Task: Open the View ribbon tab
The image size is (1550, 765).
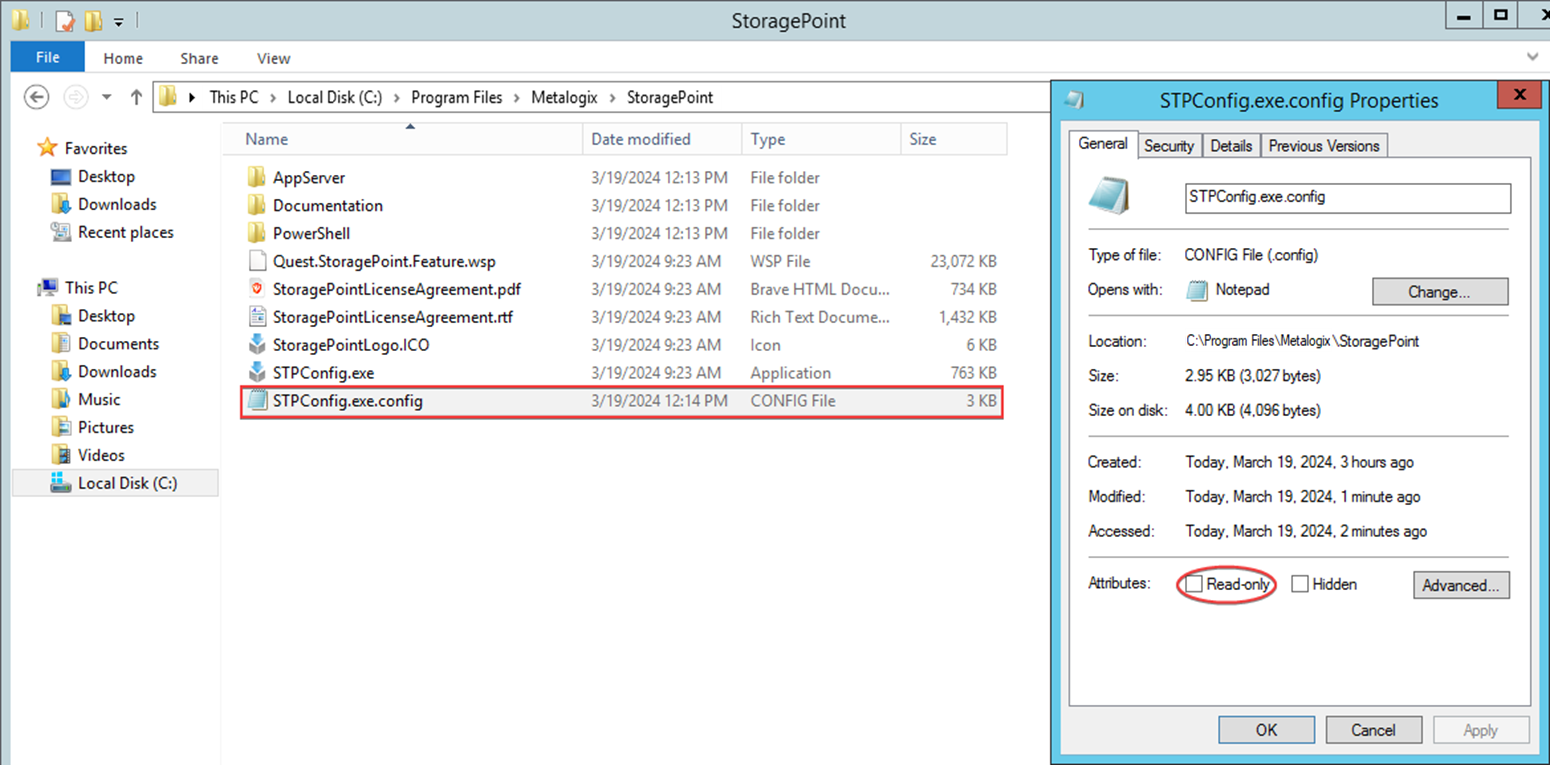Action: tap(273, 59)
